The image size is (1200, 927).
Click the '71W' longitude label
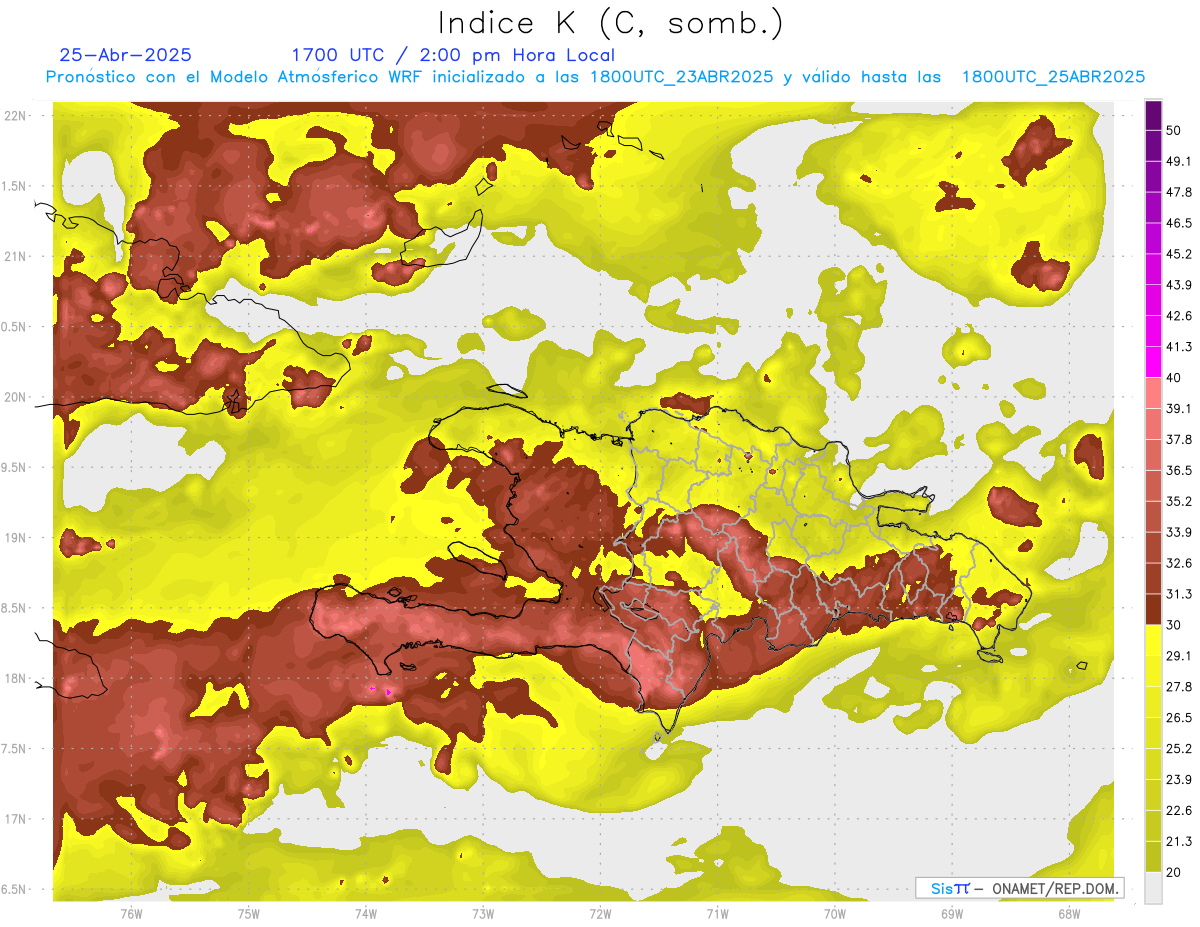717,914
